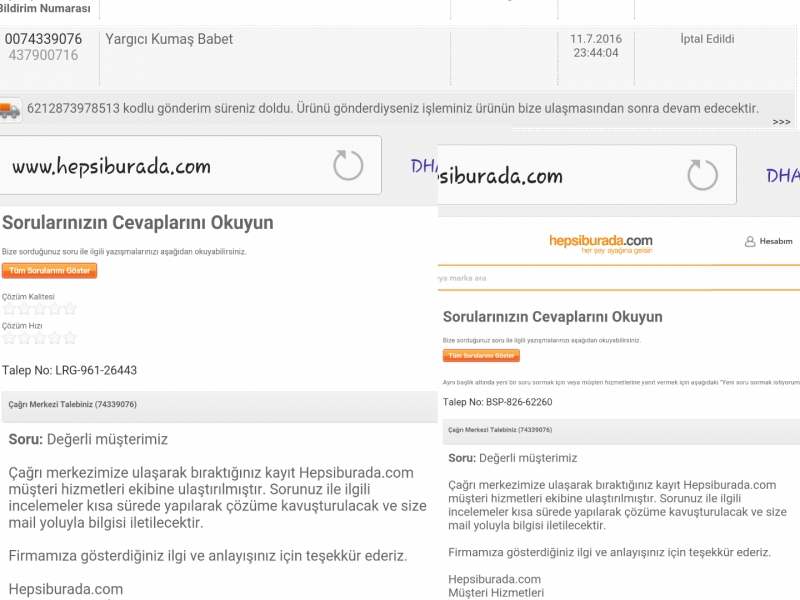This screenshot has height=600, width=800.
Task: Rate Çözüm Kalitesi with the first star
Action: (9, 308)
